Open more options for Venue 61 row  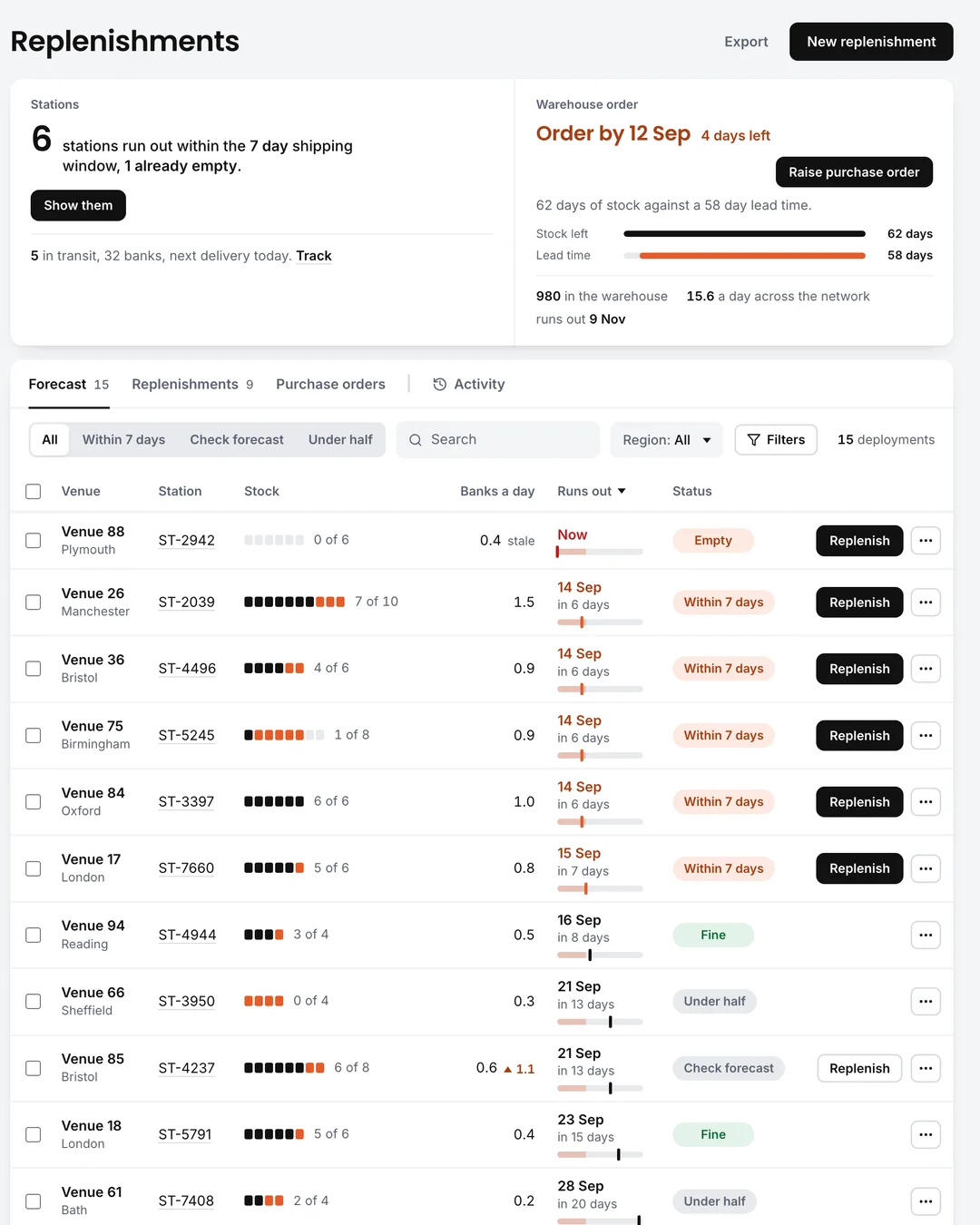pos(926,1201)
